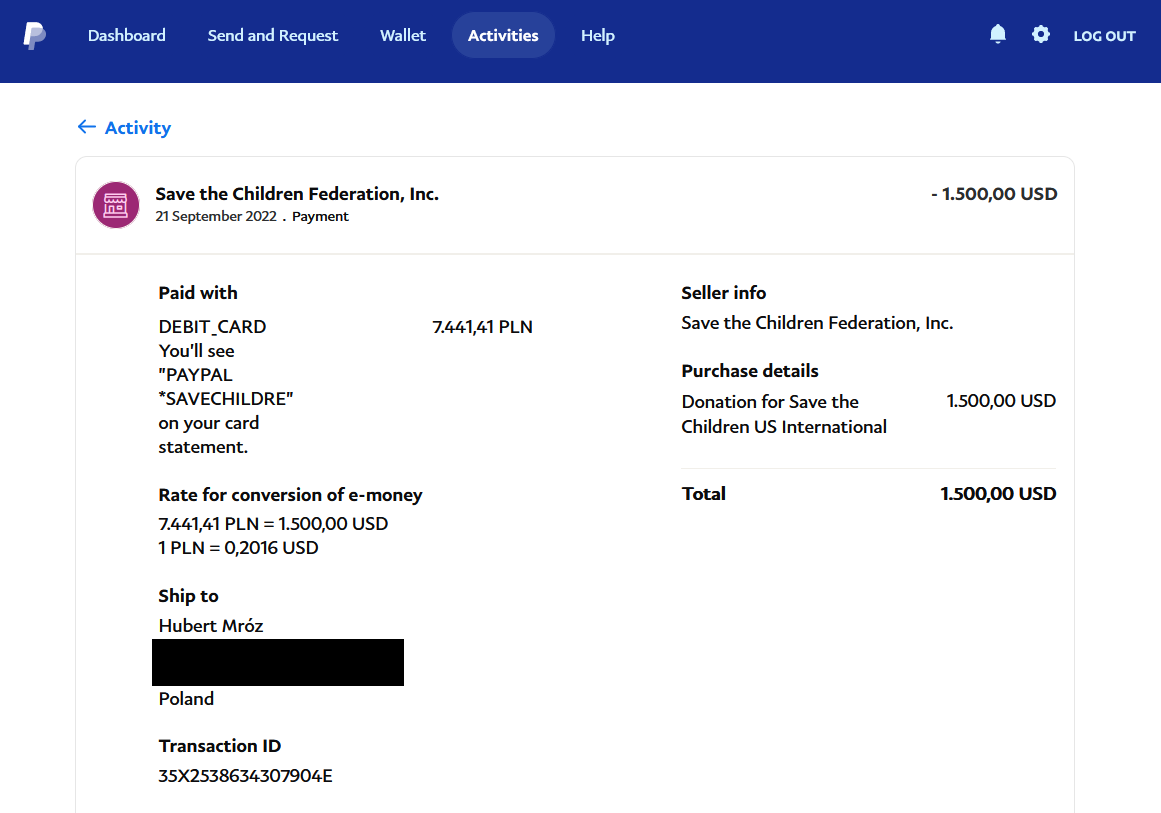Click the Purchase details heading
Screen dimensions: 1161x813
pos(750,371)
